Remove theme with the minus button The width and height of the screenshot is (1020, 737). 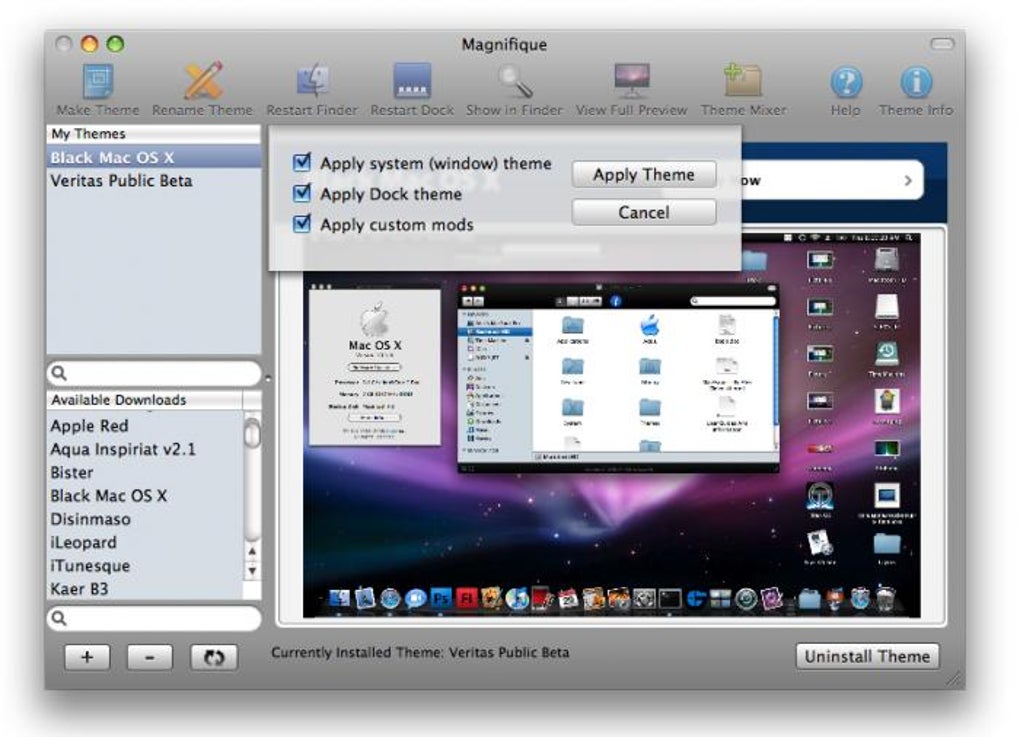click(x=150, y=657)
